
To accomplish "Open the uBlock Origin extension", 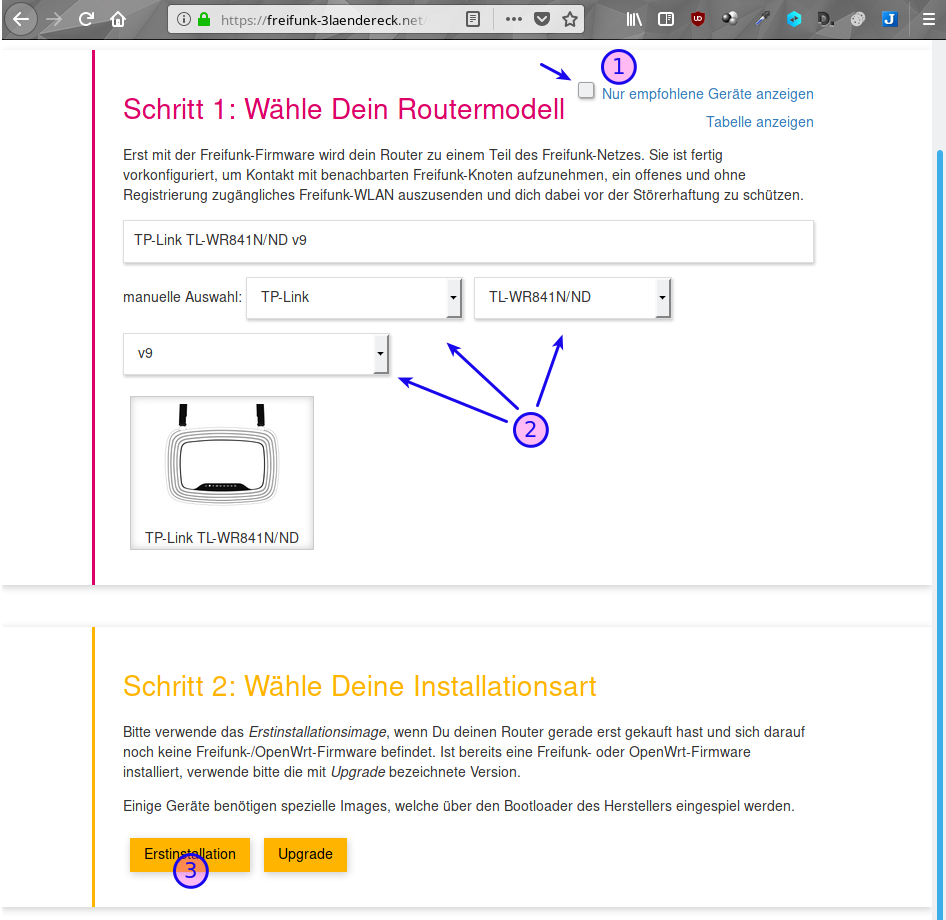I will [x=697, y=19].
